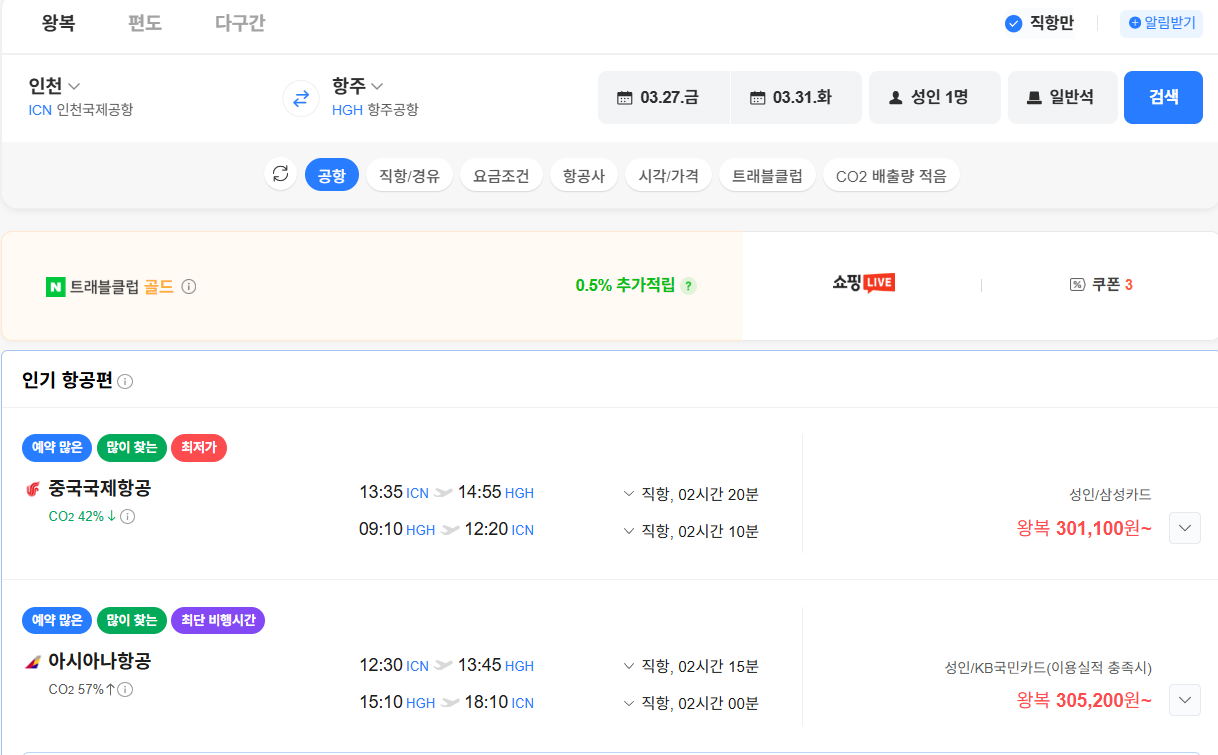Click the 알림받기 button
The height and width of the screenshot is (755, 1218).
click(1161, 23)
